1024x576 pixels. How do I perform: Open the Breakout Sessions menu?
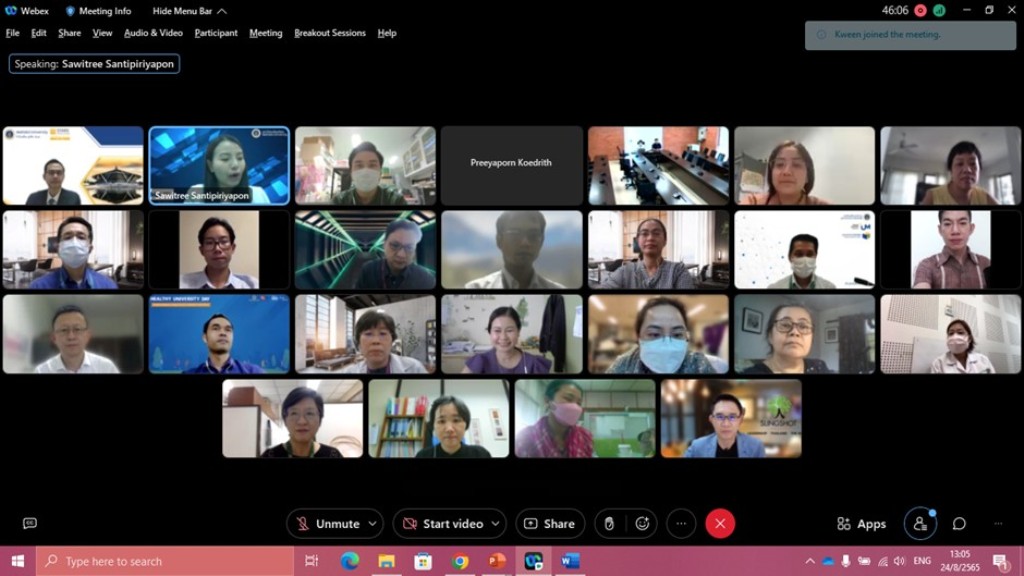click(x=330, y=33)
